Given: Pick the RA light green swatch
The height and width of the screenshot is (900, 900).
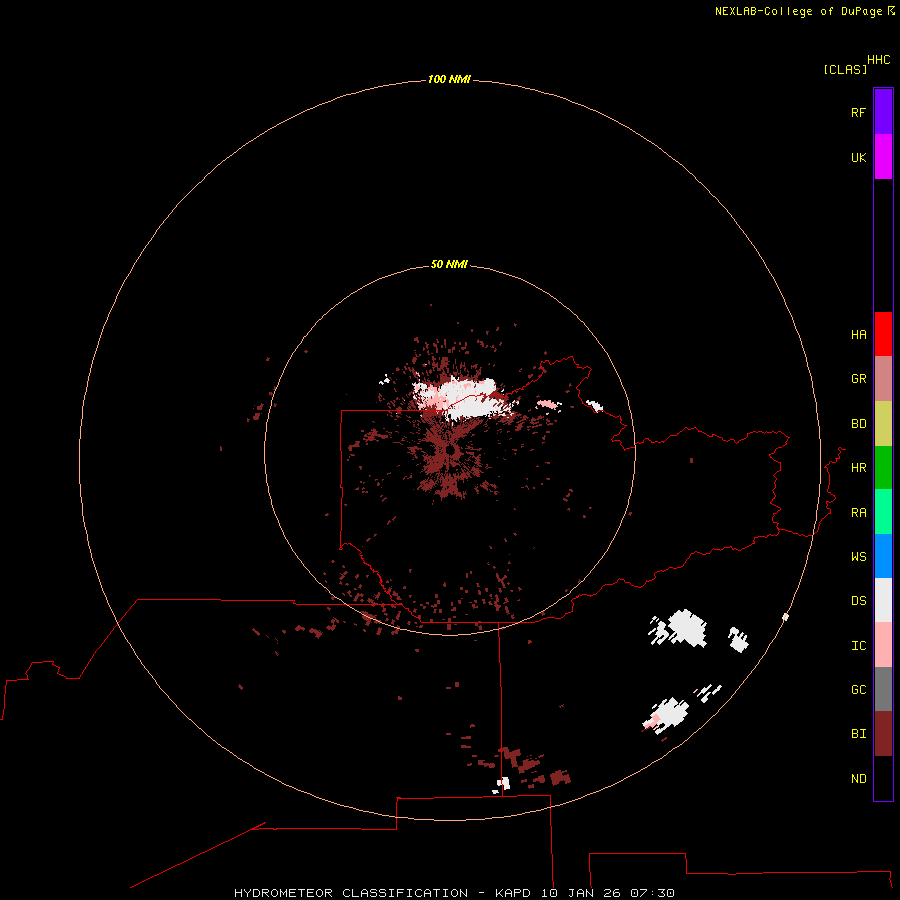Looking at the screenshot, I should click(x=883, y=512).
